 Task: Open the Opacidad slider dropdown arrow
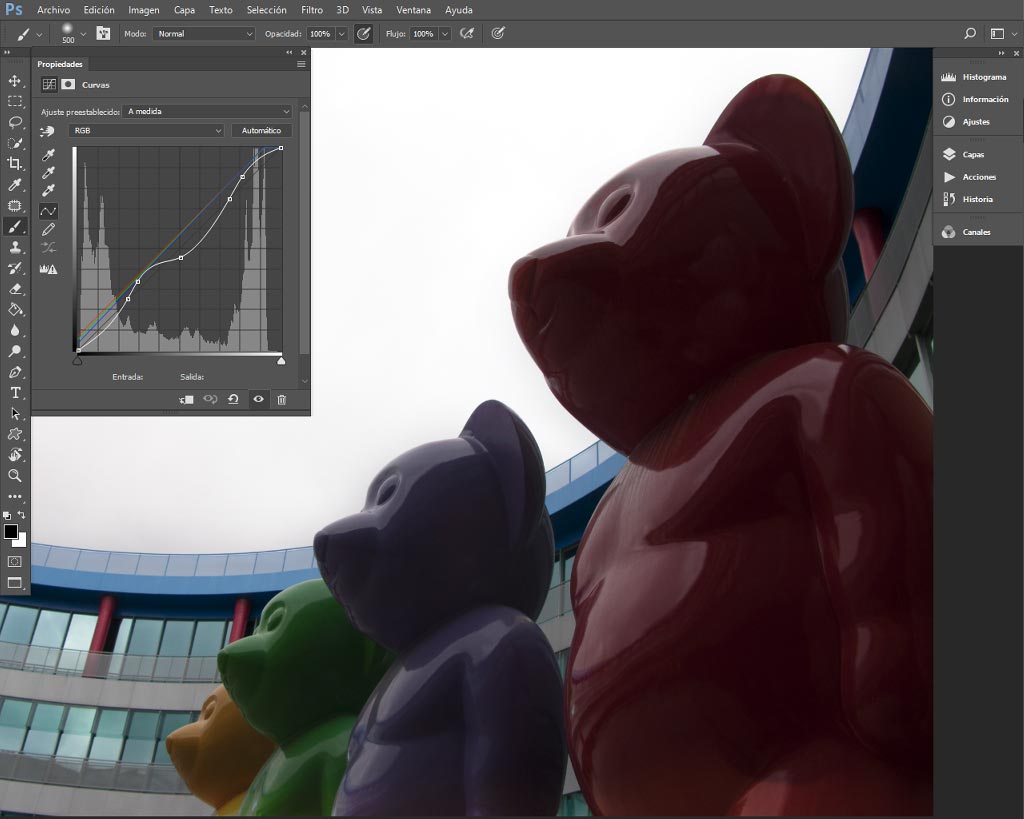(x=341, y=34)
